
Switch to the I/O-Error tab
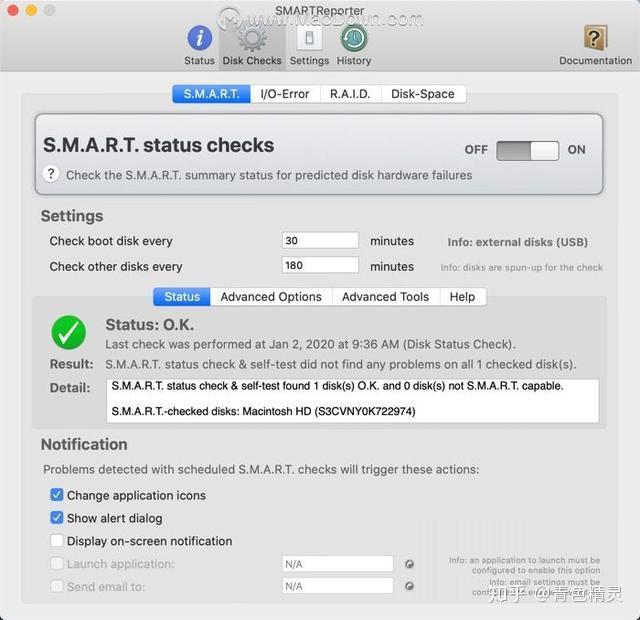pyautogui.click(x=285, y=94)
